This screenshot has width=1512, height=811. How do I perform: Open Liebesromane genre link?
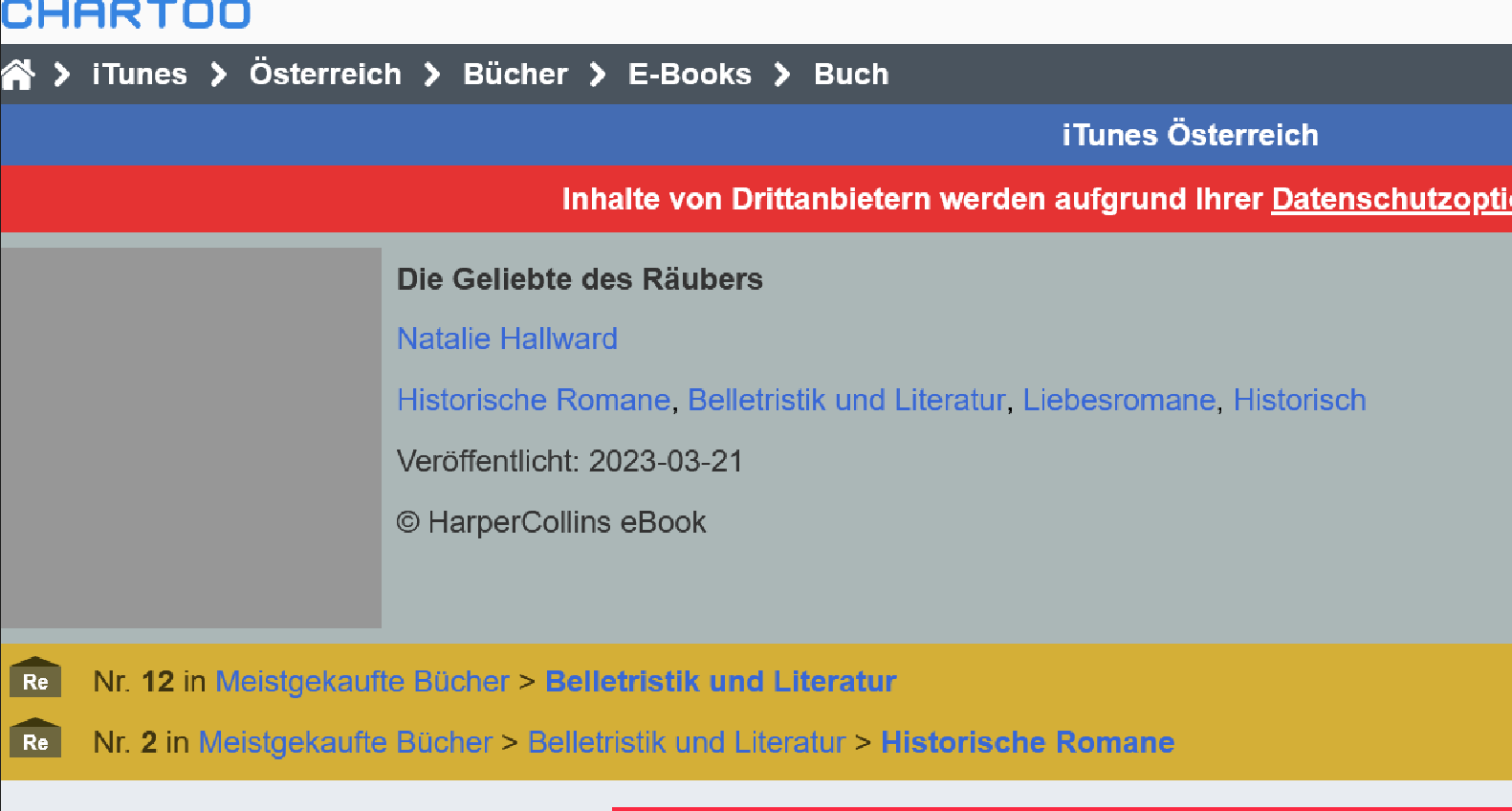click(x=1119, y=400)
